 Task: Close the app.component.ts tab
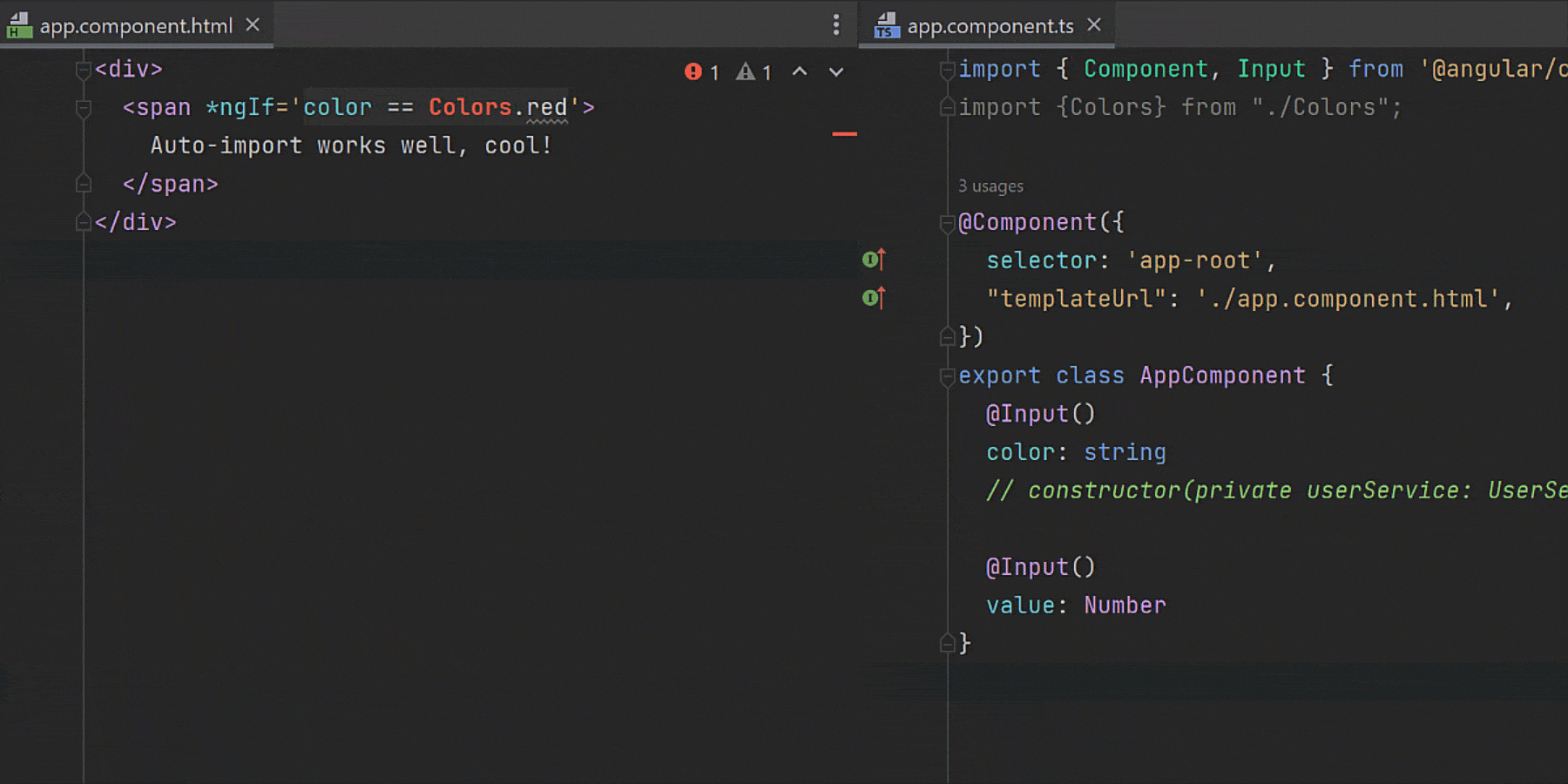pos(1094,25)
